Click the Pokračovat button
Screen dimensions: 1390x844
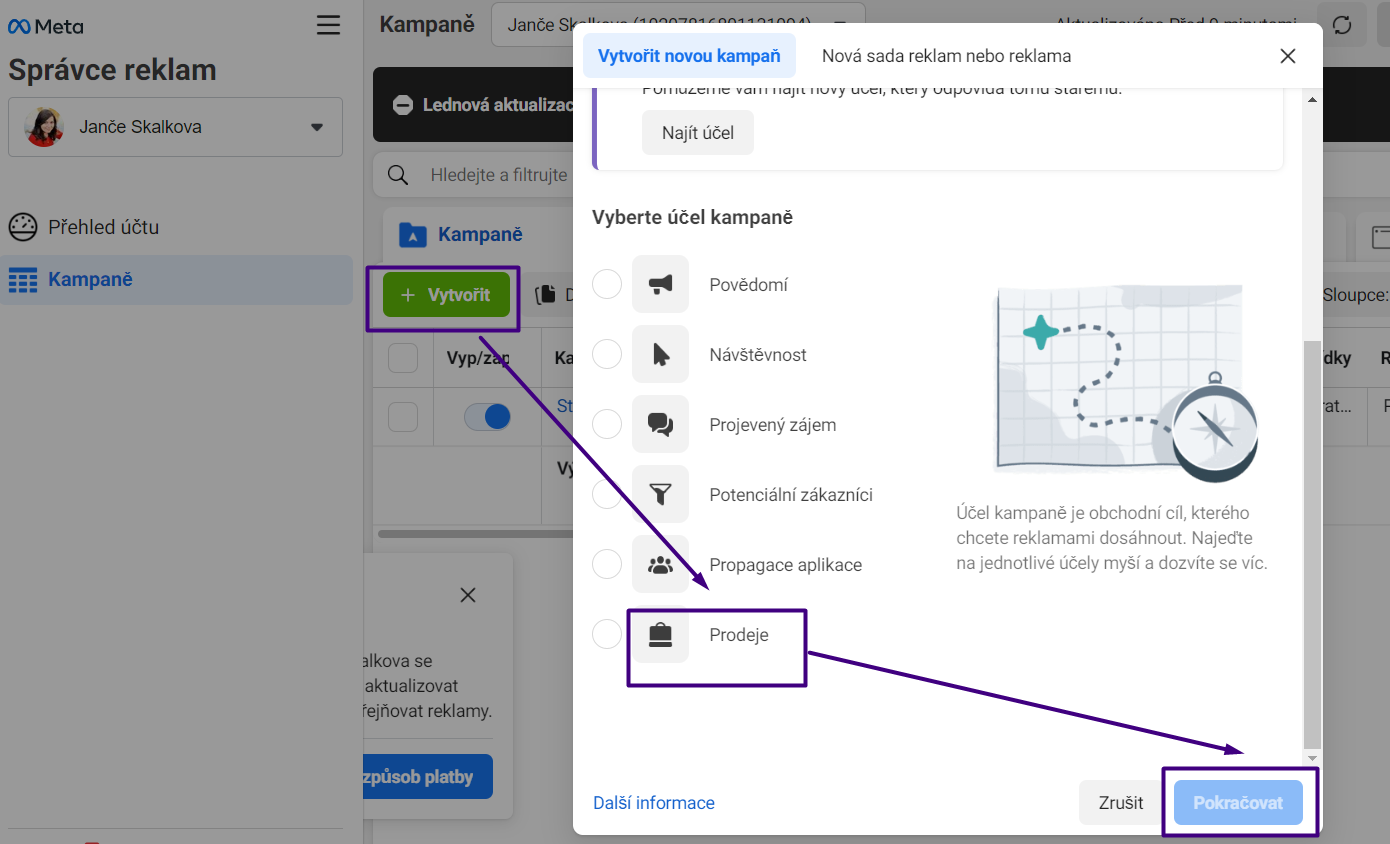(x=1238, y=803)
